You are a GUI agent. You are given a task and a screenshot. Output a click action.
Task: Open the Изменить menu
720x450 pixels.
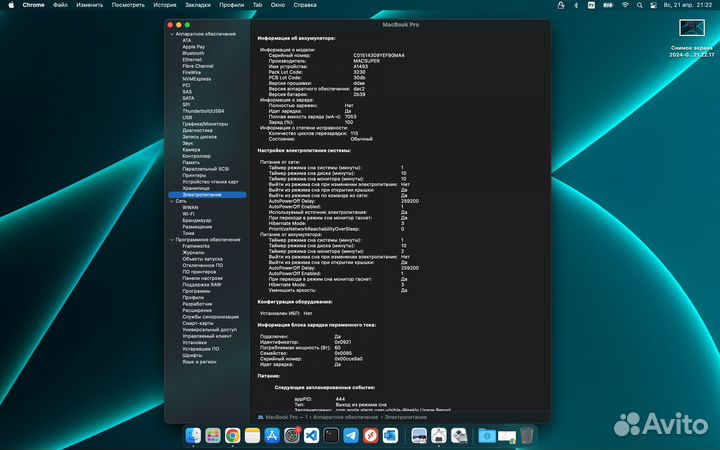90,5
